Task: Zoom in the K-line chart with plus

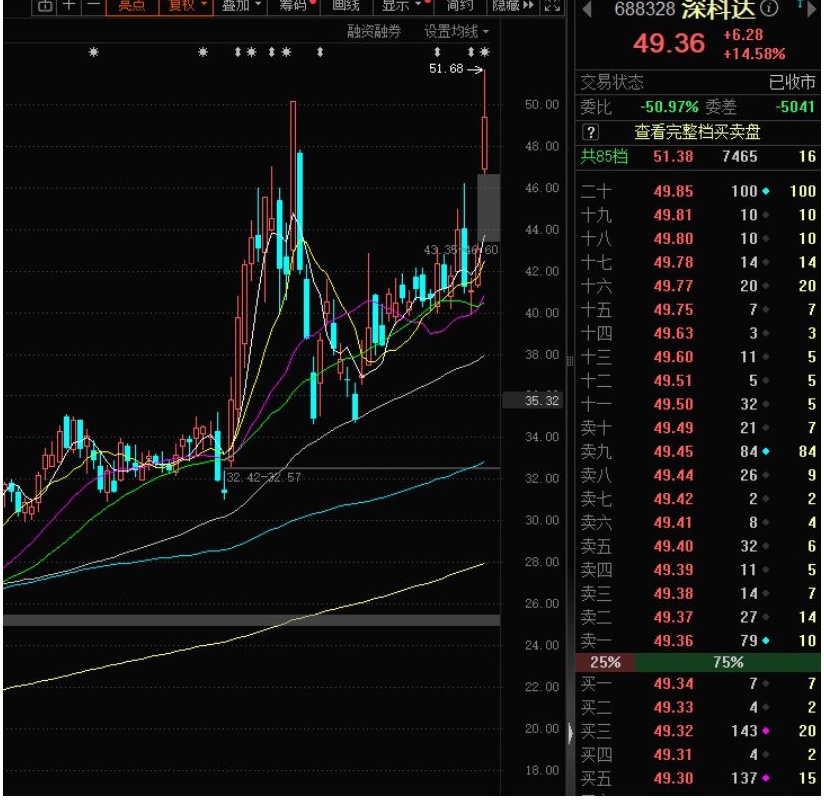Action: pyautogui.click(x=69, y=6)
